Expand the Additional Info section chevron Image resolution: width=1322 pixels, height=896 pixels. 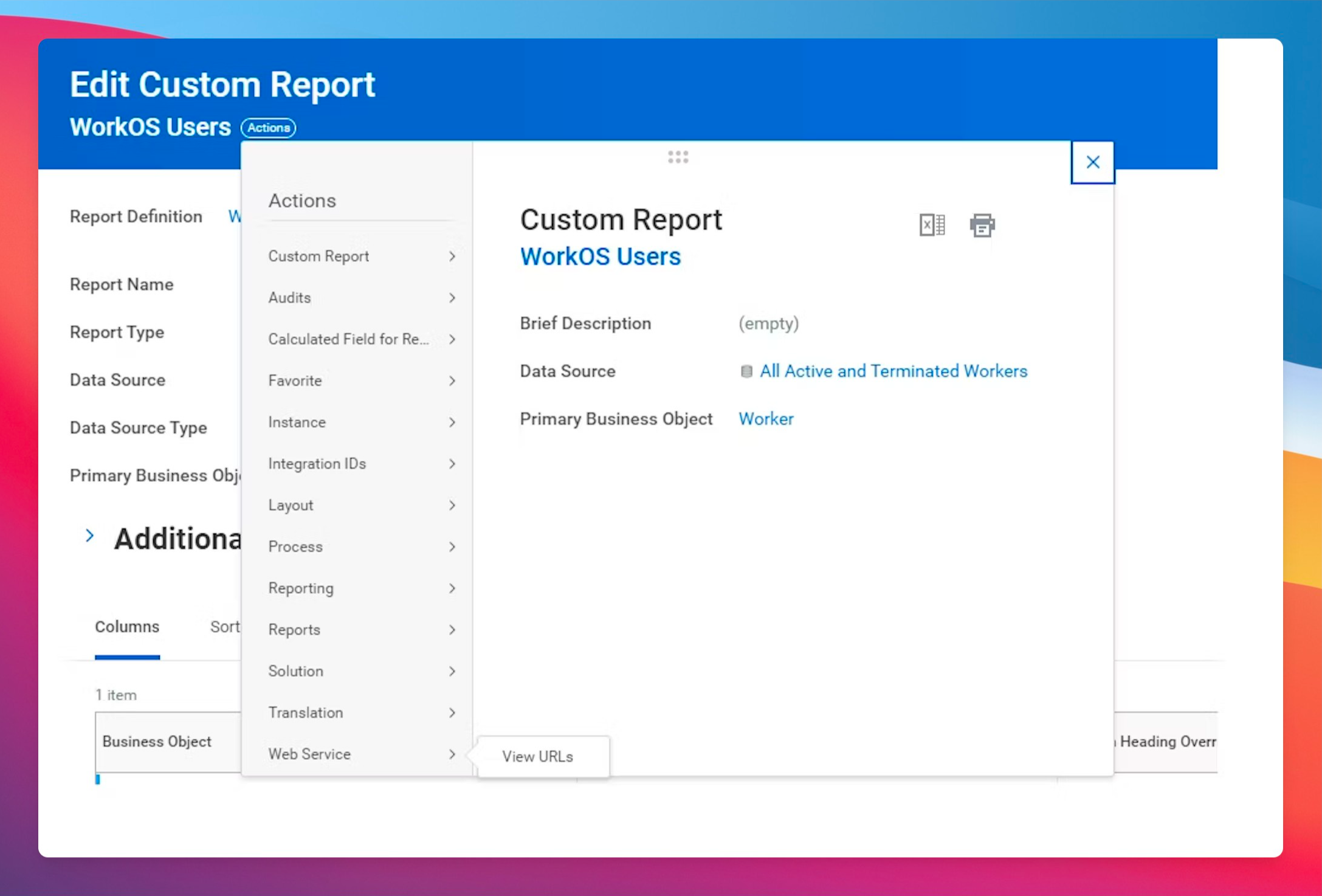point(90,536)
